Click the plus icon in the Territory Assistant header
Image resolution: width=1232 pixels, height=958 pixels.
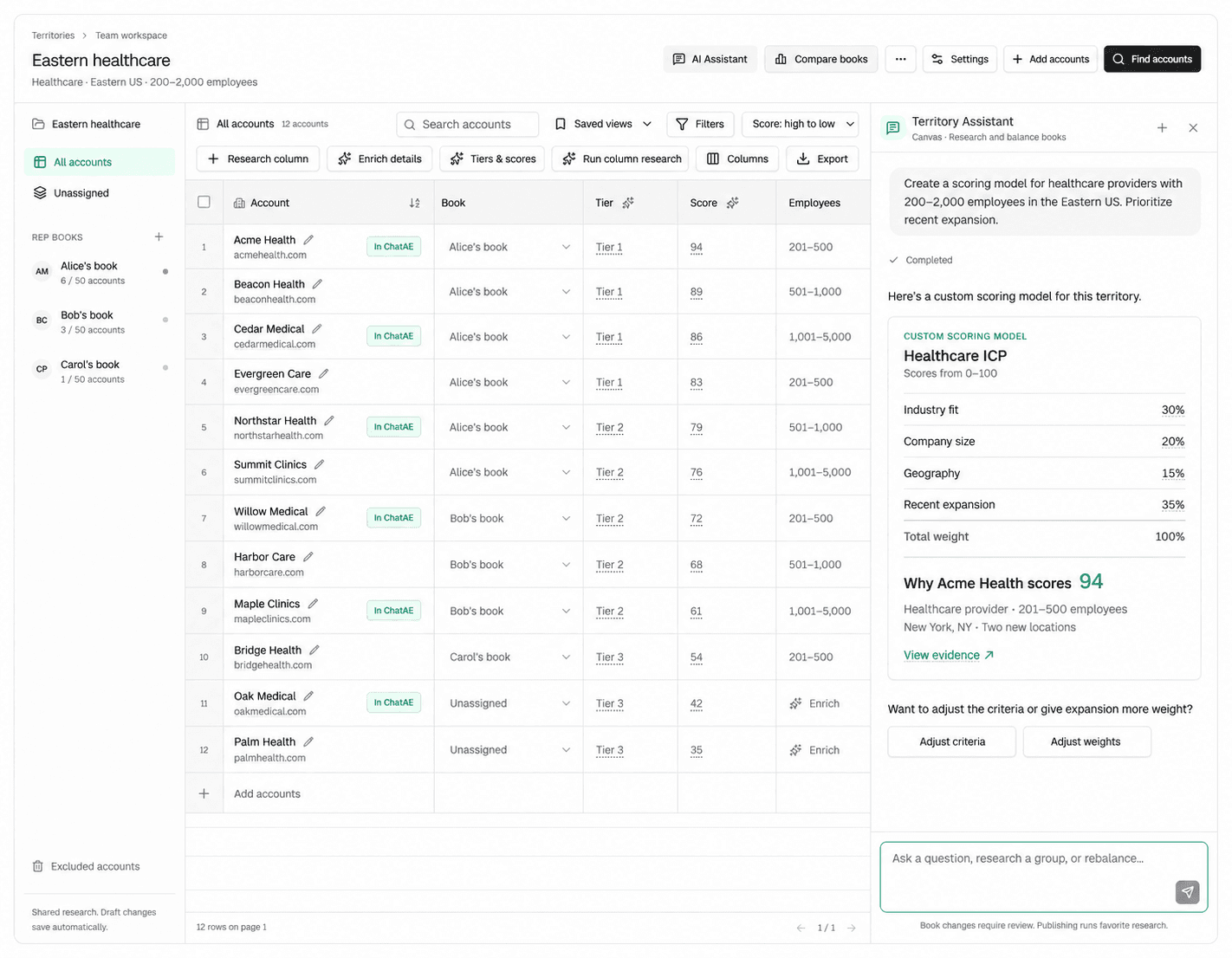pos(1162,128)
